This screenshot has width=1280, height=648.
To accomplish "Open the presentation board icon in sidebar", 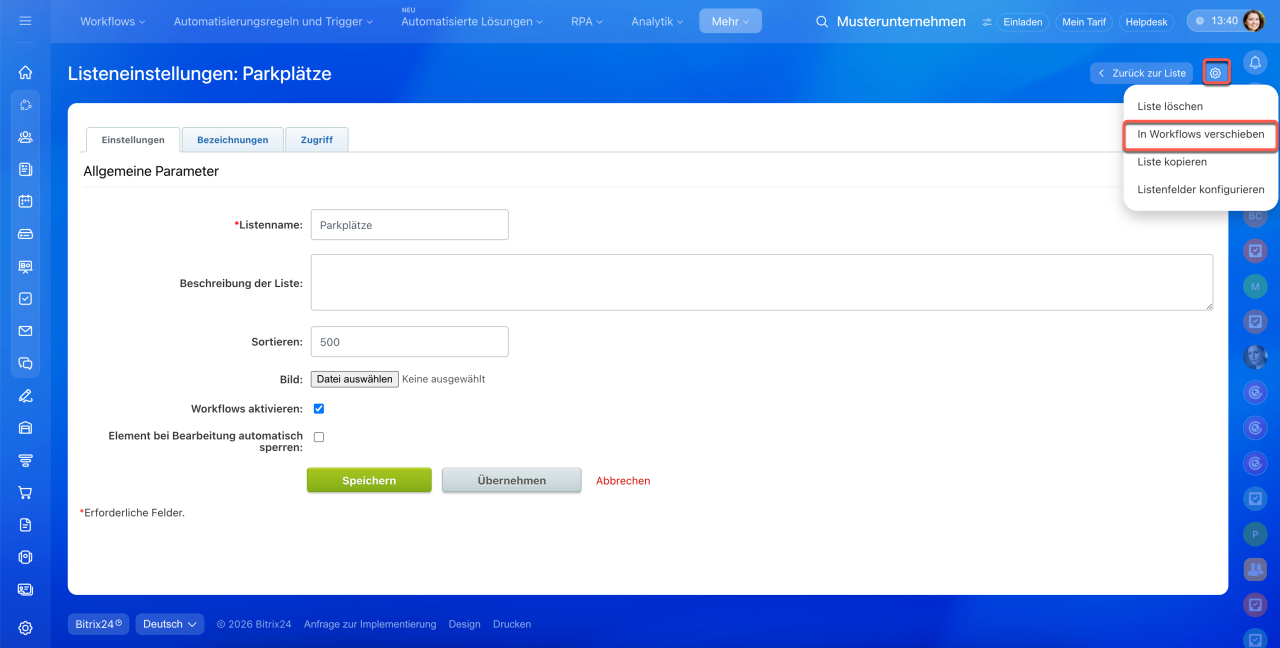I will tap(25, 266).
